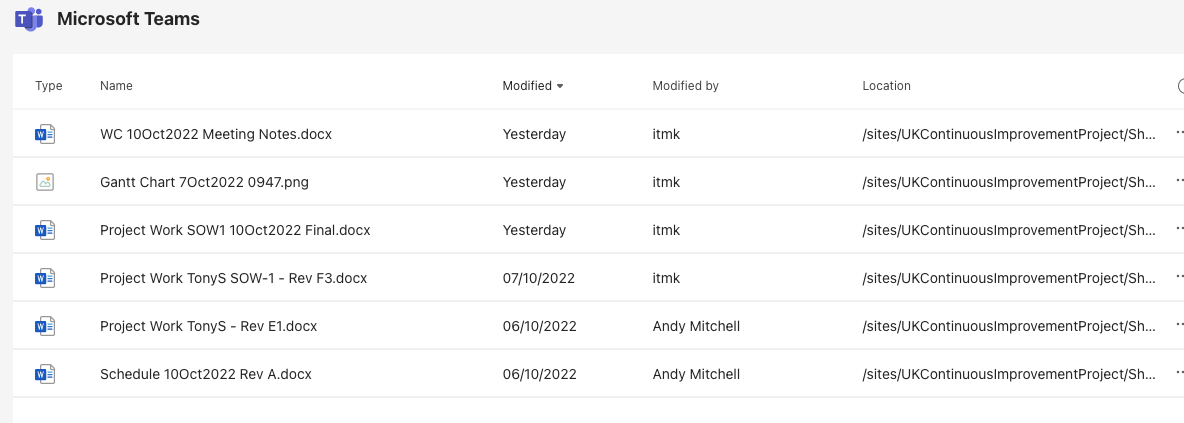Click the Microsoft Teams logo icon
1184x423 pixels.
pyautogui.click(x=28, y=19)
